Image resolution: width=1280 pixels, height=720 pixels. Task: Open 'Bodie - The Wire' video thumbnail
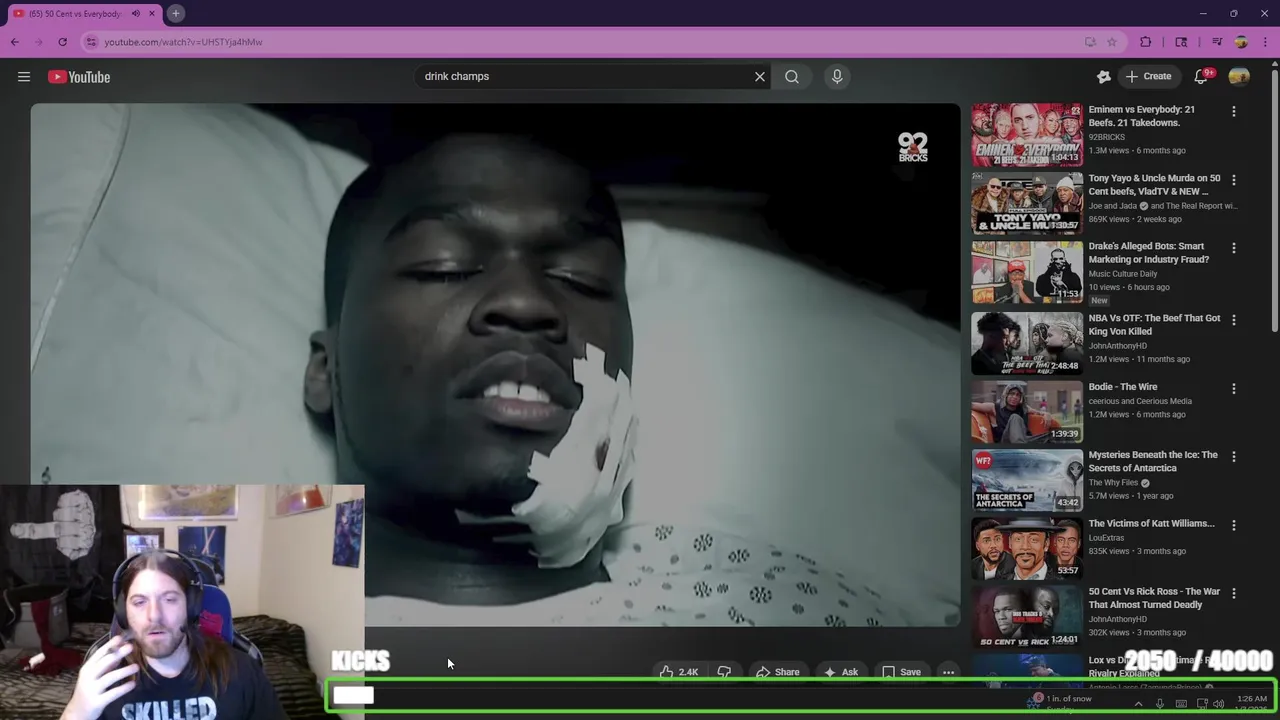tap(1026, 411)
